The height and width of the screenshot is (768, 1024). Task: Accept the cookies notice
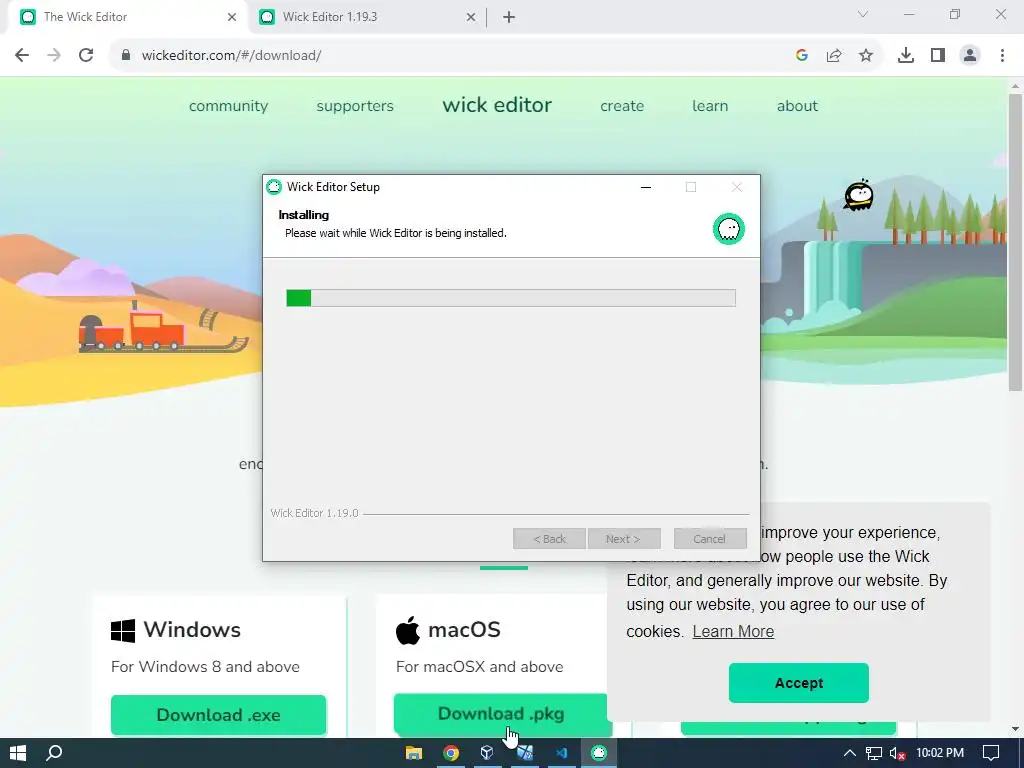pos(799,682)
